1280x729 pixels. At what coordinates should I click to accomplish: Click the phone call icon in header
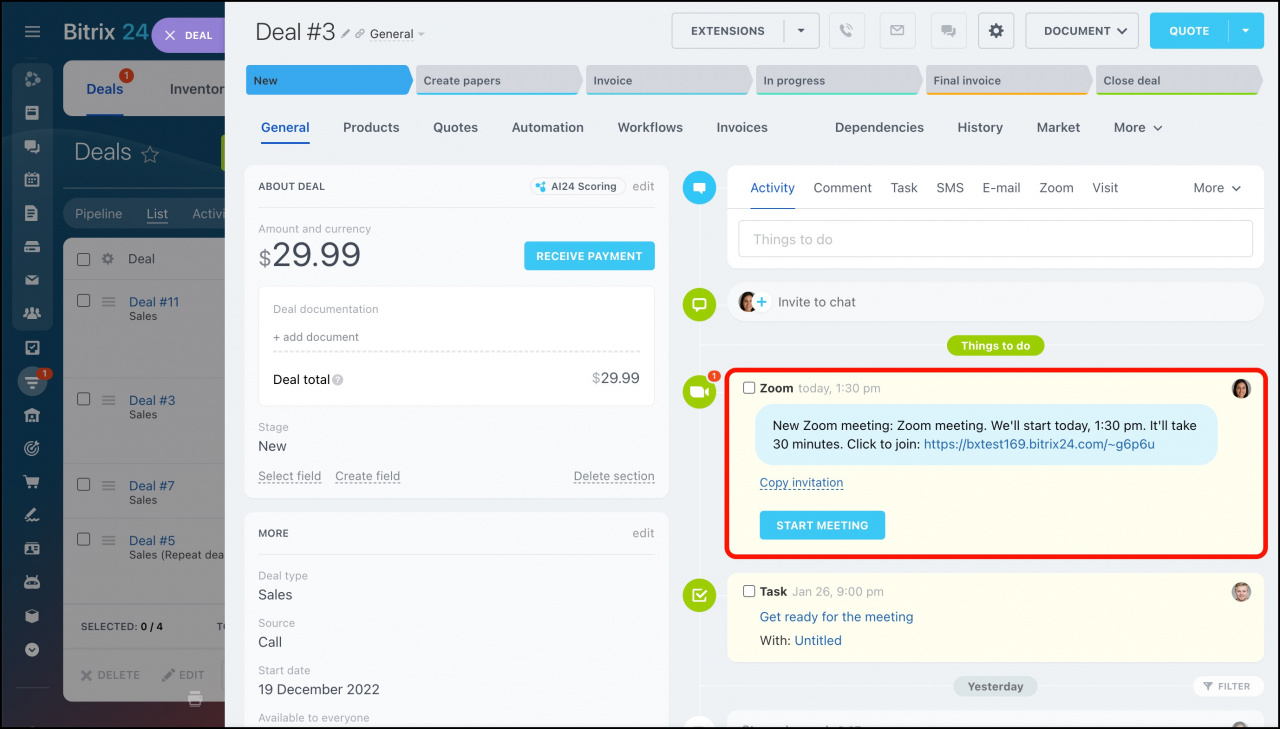846,31
